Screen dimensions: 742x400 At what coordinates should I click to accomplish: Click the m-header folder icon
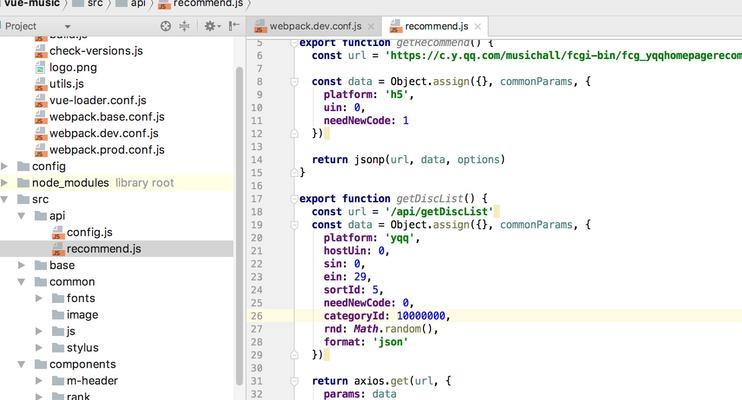click(x=58, y=381)
